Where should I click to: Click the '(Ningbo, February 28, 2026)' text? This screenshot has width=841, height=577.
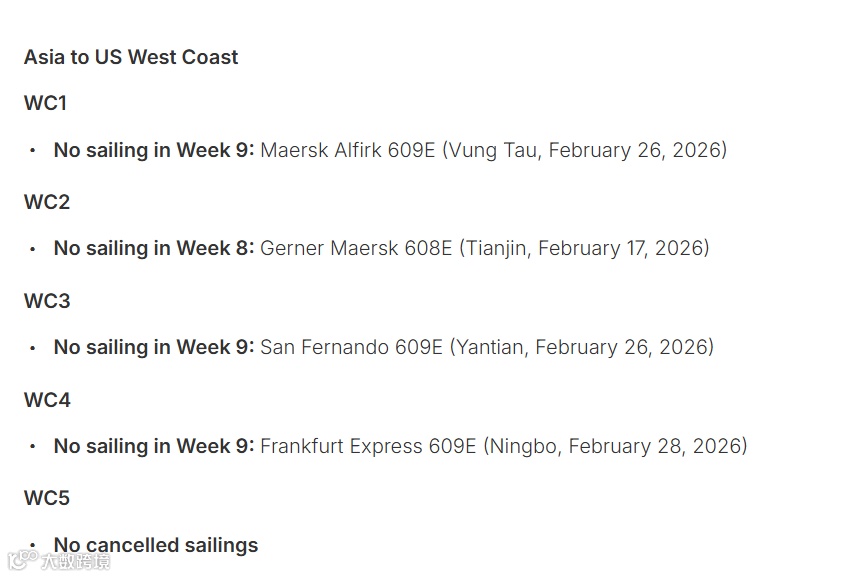615,446
